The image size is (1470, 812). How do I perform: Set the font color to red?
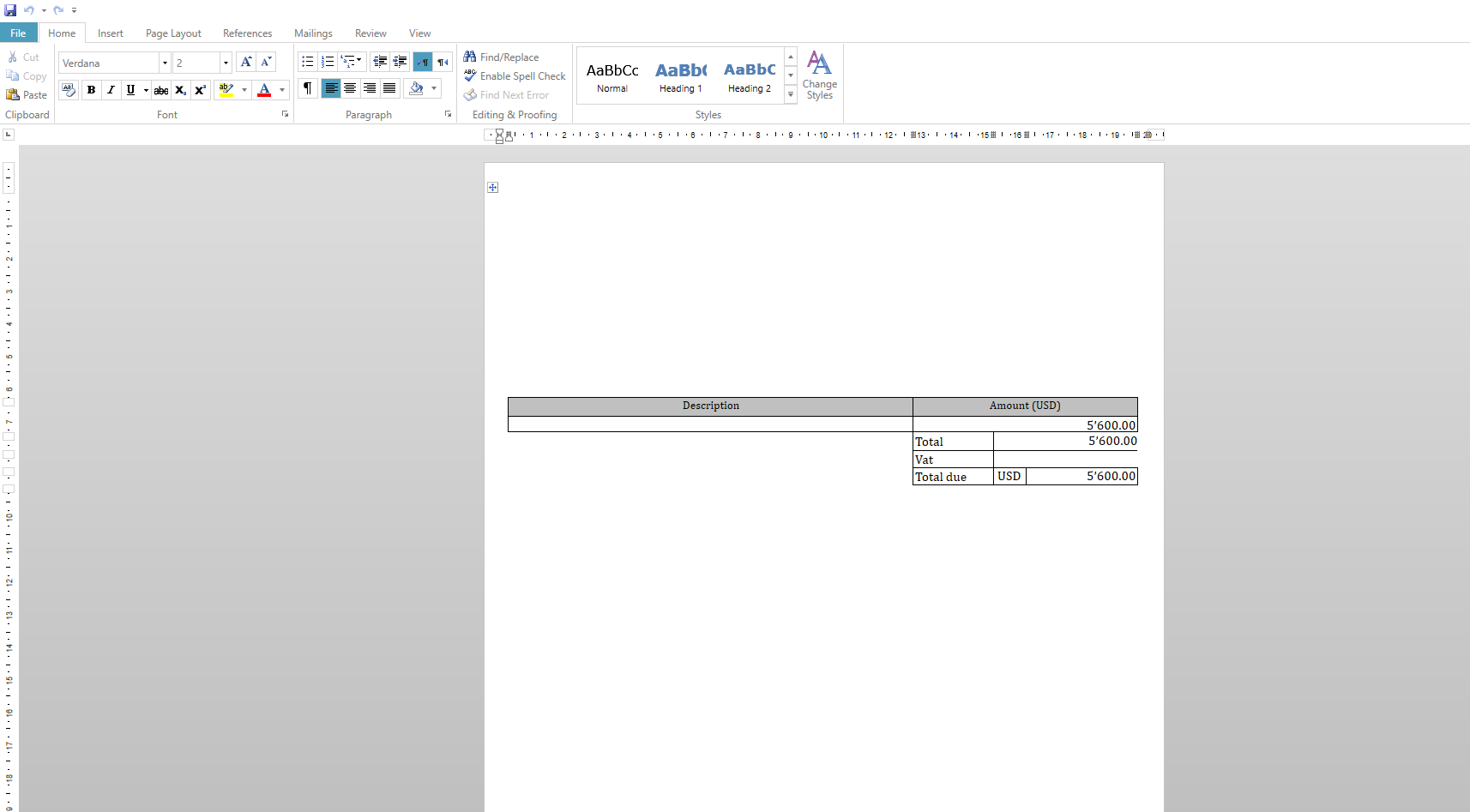(264, 90)
